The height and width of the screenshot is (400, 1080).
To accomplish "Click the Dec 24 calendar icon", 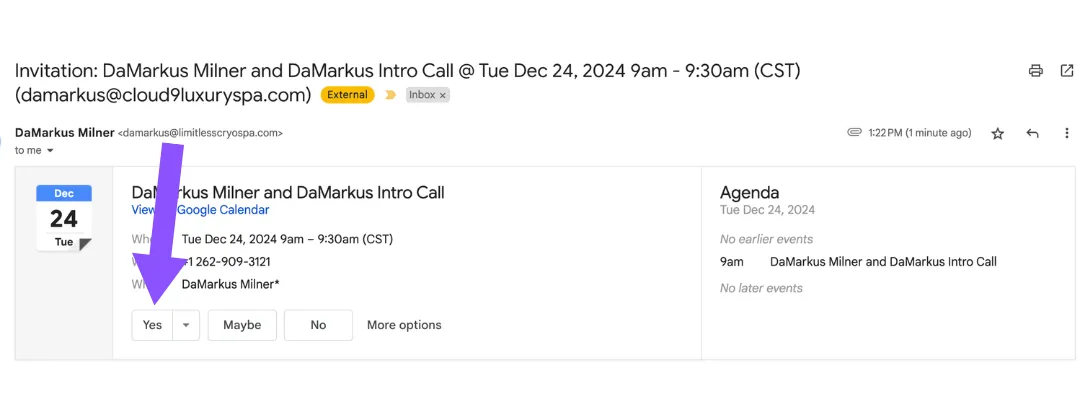I will pos(63,218).
